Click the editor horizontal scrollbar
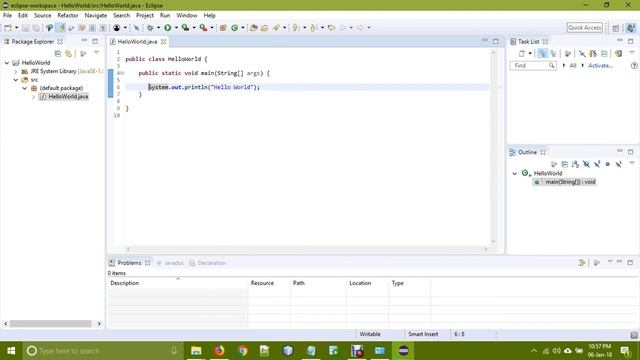640x360 pixels. [307, 249]
